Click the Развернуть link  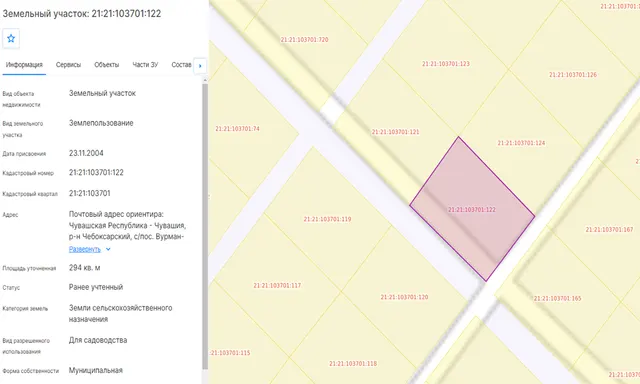[x=84, y=249]
